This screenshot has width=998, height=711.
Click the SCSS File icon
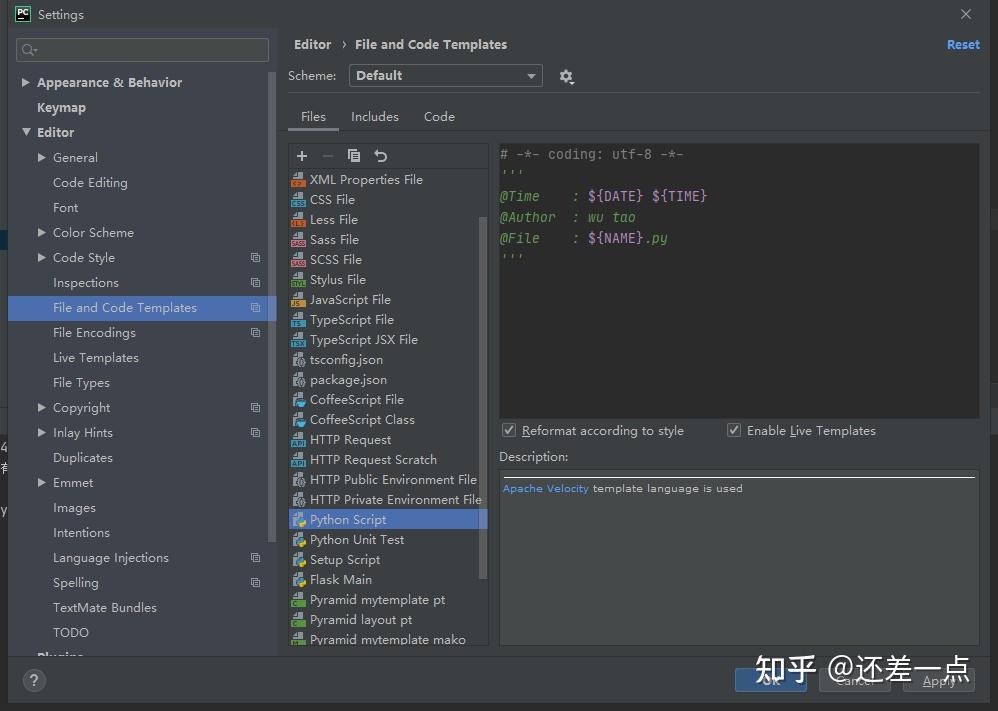click(x=298, y=260)
